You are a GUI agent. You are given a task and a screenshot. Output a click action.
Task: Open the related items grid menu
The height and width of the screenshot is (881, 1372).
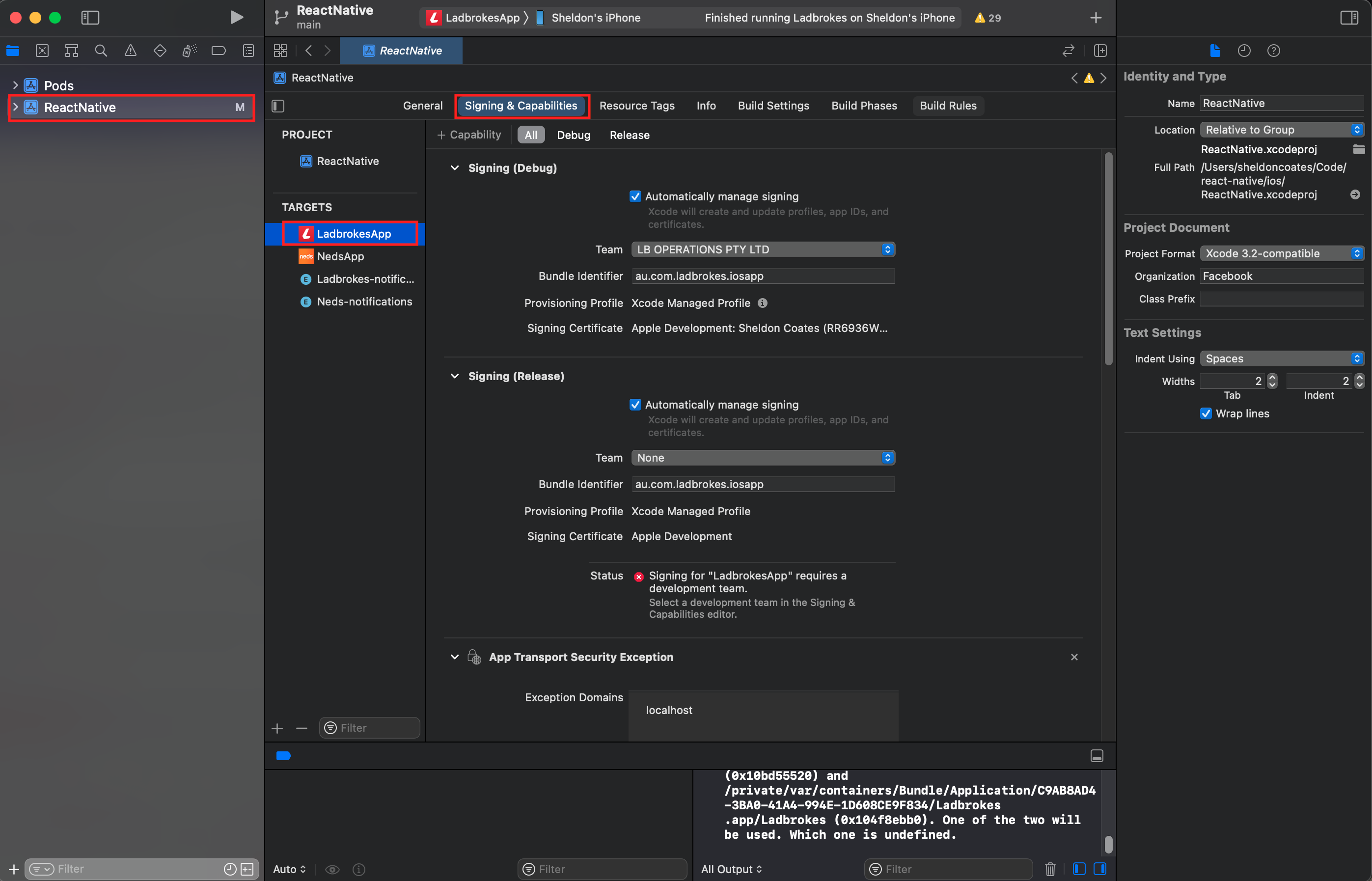click(x=280, y=51)
